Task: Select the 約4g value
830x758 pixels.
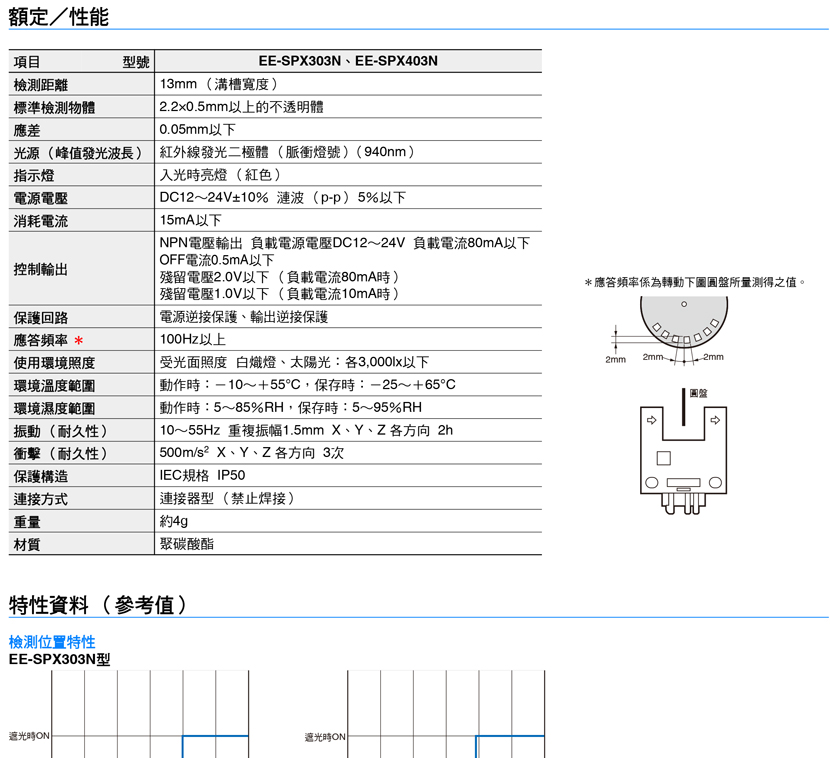Action: point(174,522)
